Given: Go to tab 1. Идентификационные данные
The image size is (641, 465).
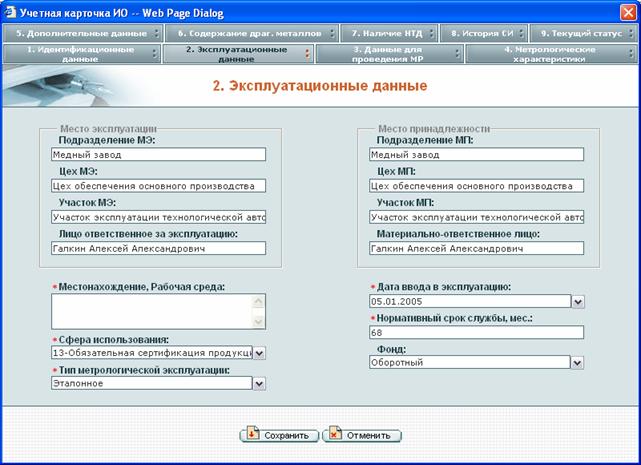Looking at the screenshot, I should pos(81,54).
